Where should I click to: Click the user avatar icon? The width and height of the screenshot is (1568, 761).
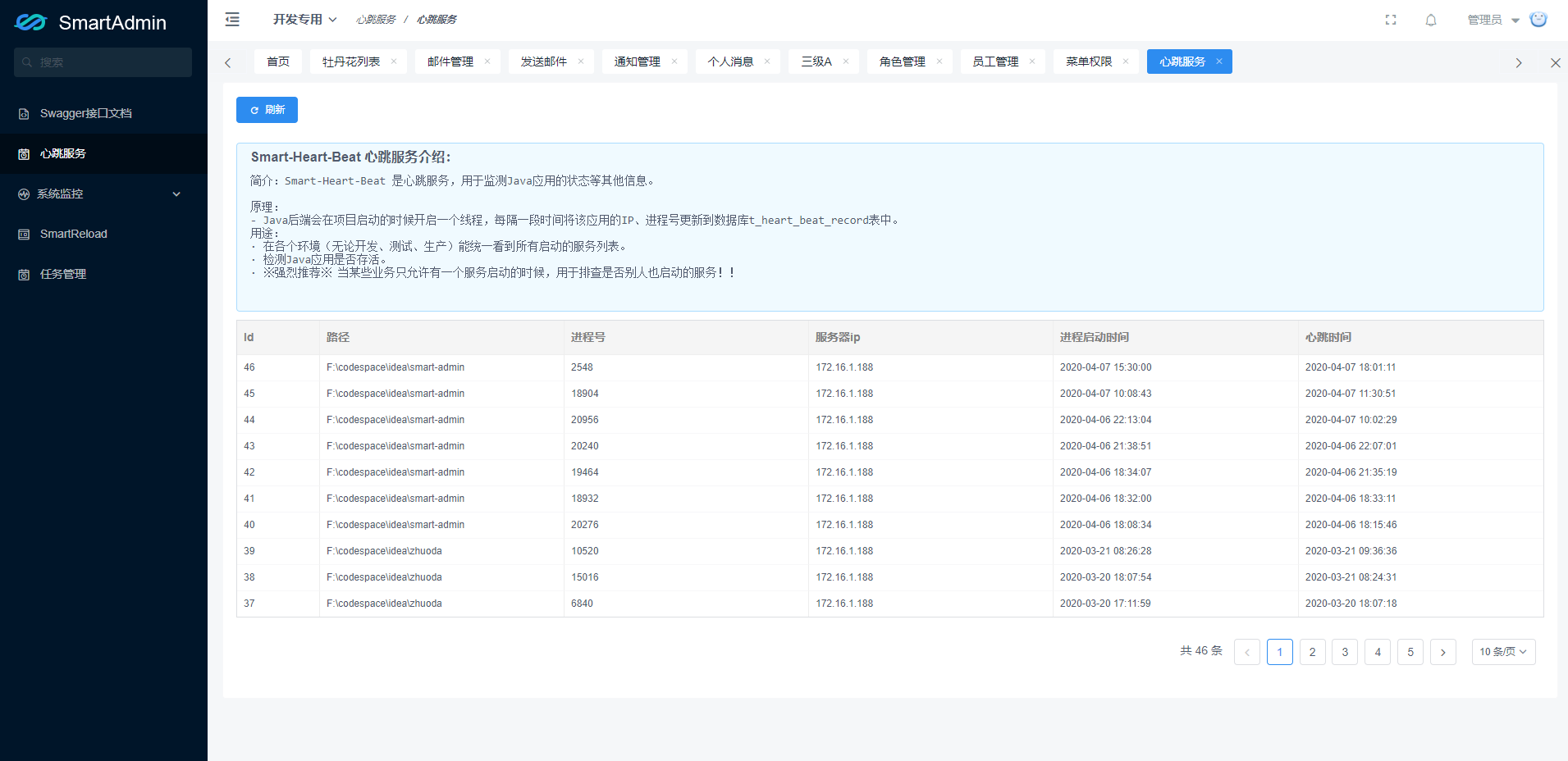pos(1538,19)
